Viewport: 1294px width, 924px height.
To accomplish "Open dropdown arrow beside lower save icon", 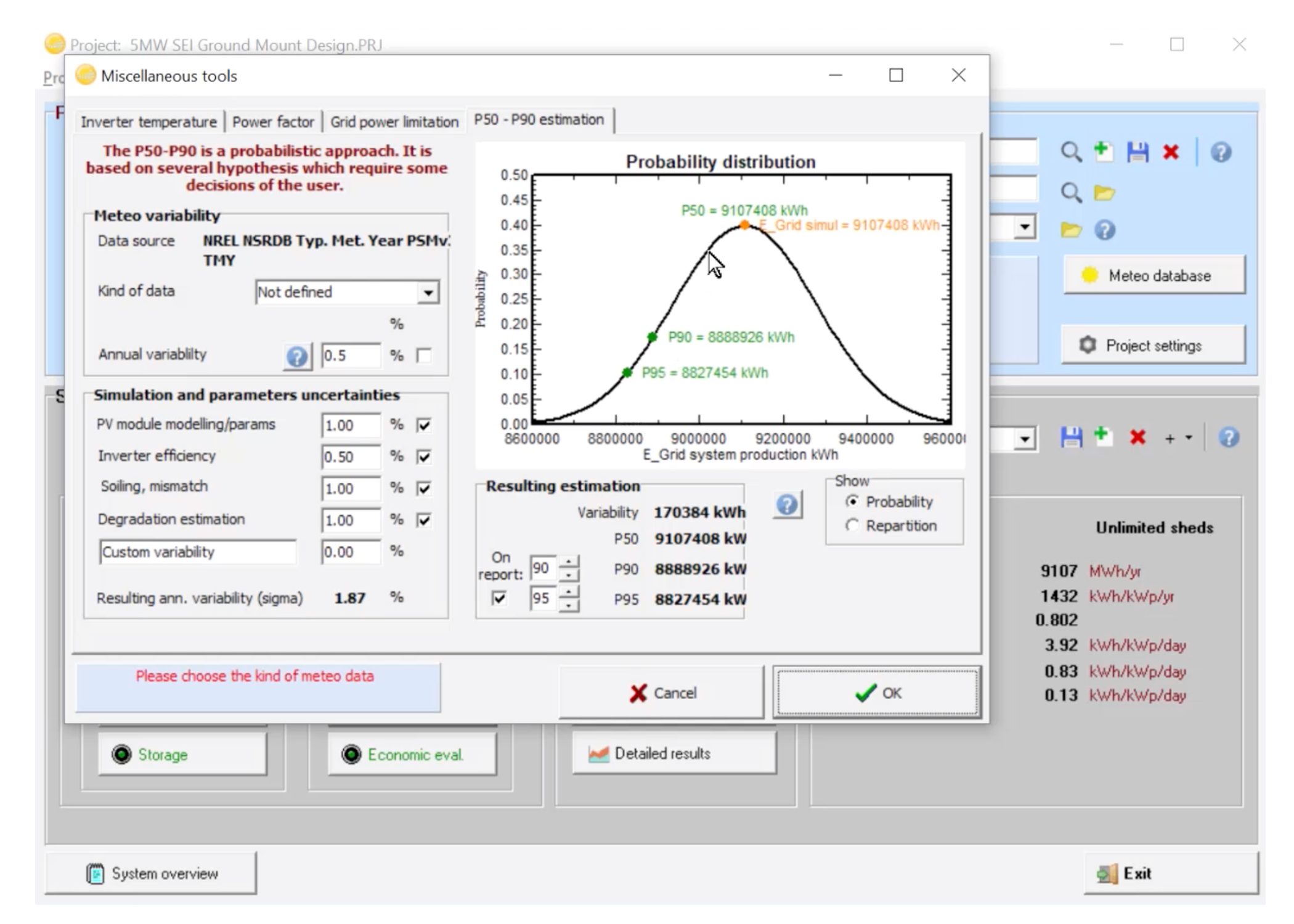I will tap(1024, 439).
